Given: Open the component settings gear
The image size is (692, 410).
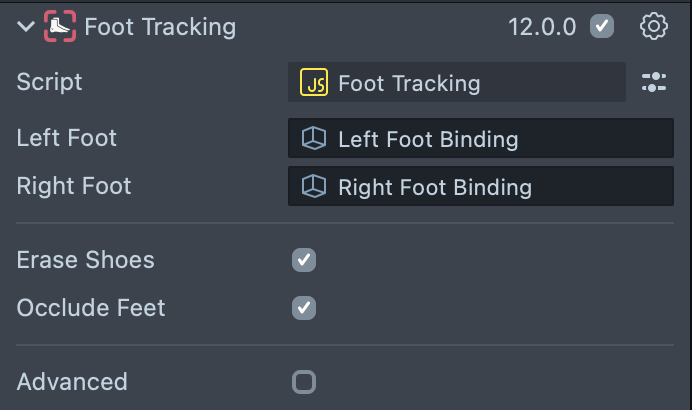Looking at the screenshot, I should click(x=653, y=27).
